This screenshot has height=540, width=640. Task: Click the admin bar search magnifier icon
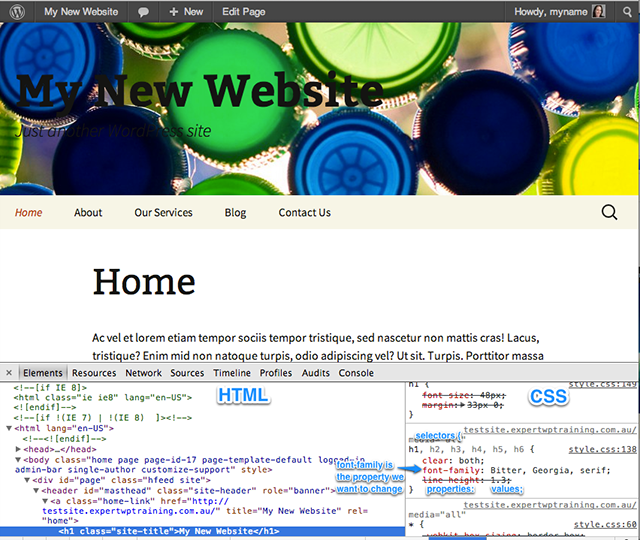click(x=627, y=11)
